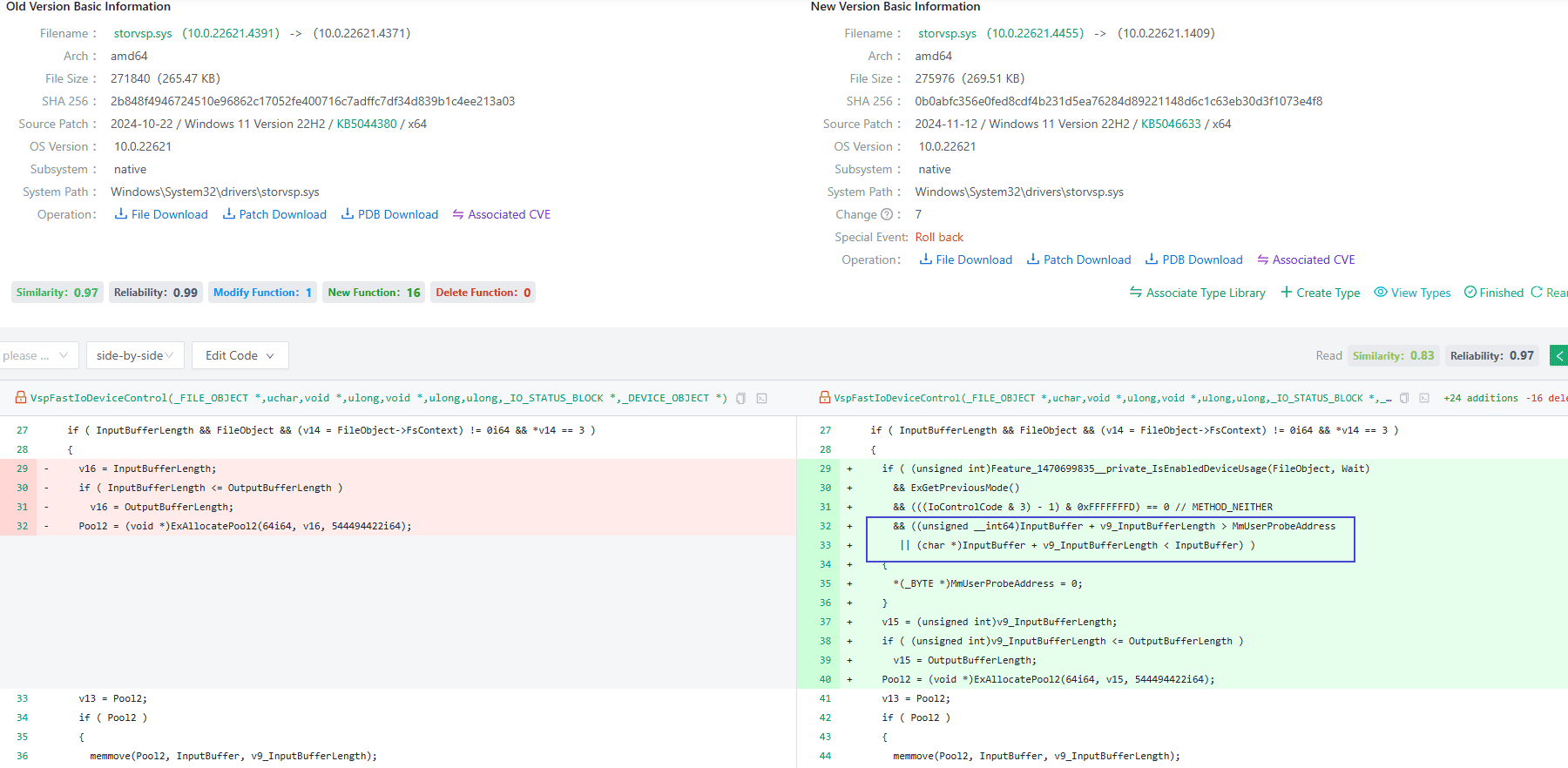Copy the new function signature

click(x=1404, y=399)
